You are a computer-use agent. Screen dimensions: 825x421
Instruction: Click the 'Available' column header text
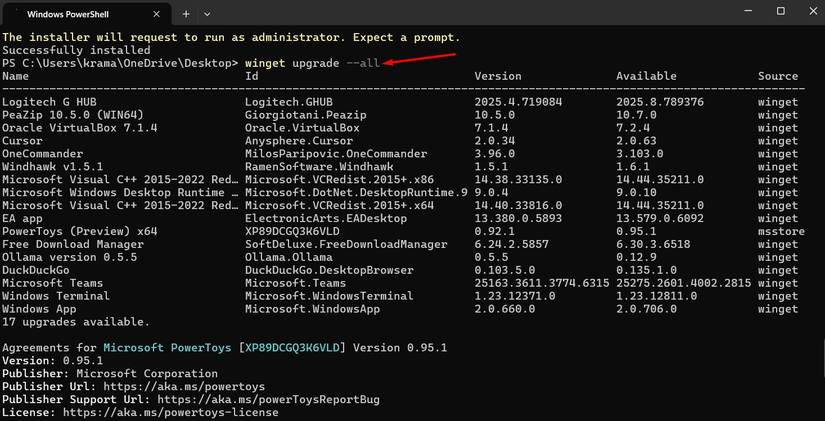coord(647,76)
